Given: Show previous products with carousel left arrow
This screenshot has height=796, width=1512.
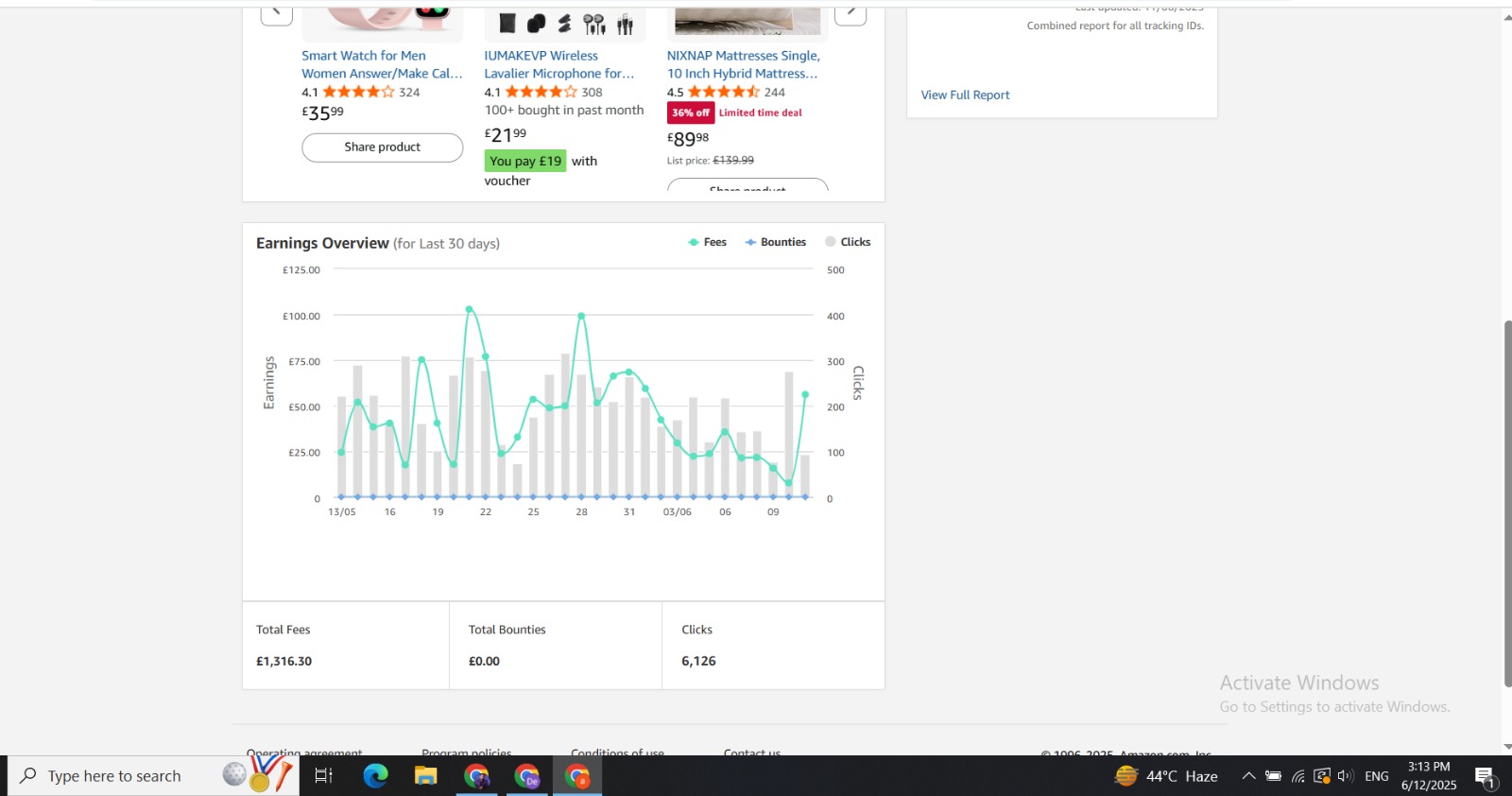Looking at the screenshot, I should [276, 13].
